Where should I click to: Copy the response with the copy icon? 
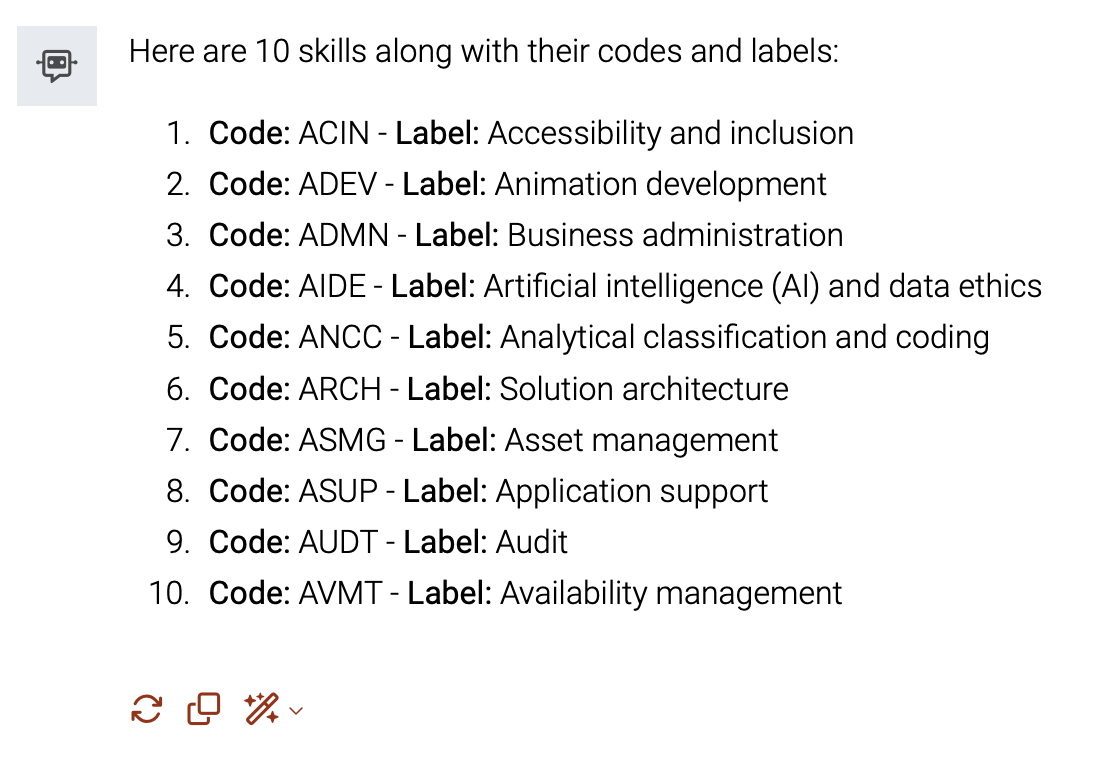(x=204, y=709)
